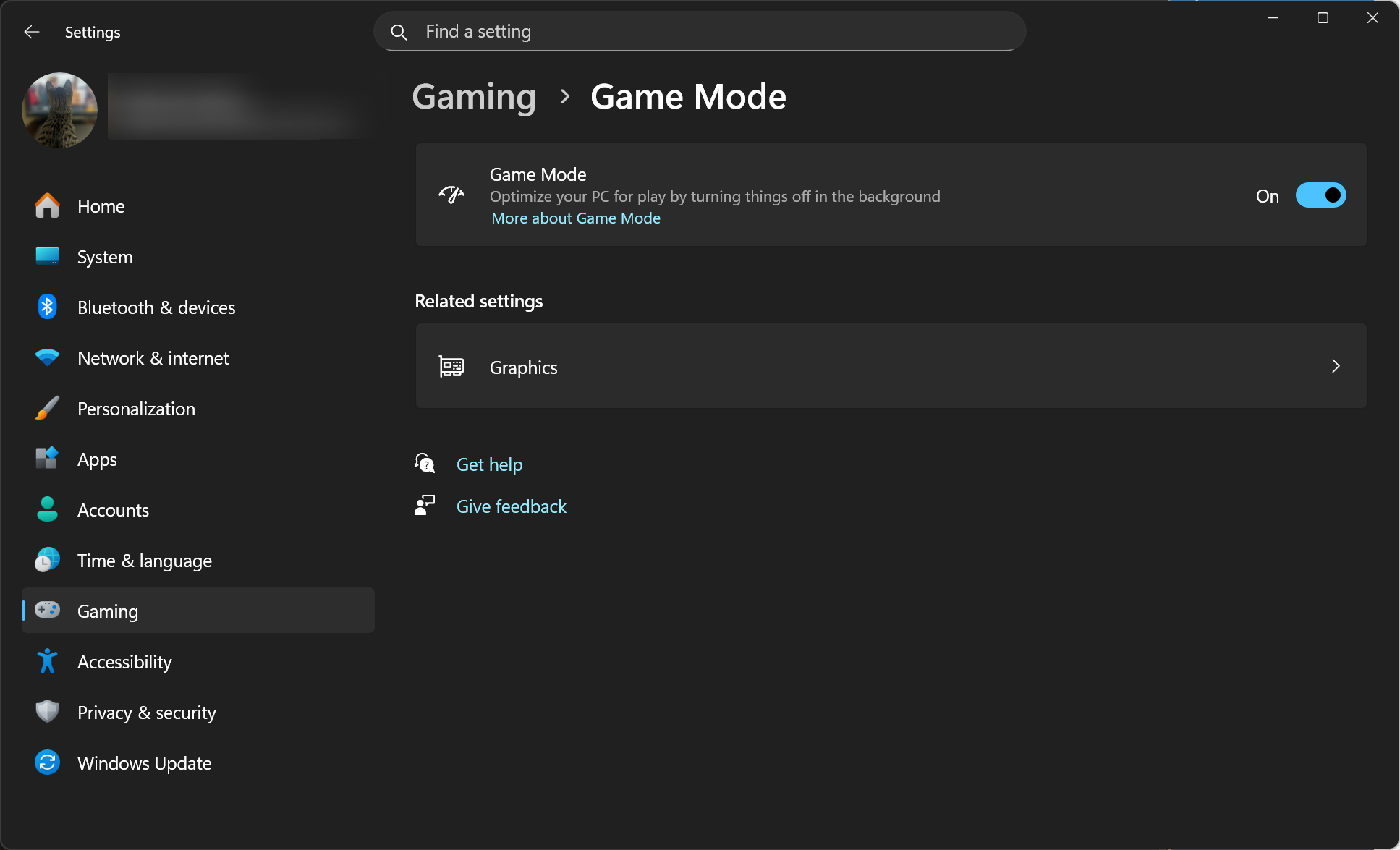Click the Accessibility figure icon
The height and width of the screenshot is (850, 1400).
47,662
